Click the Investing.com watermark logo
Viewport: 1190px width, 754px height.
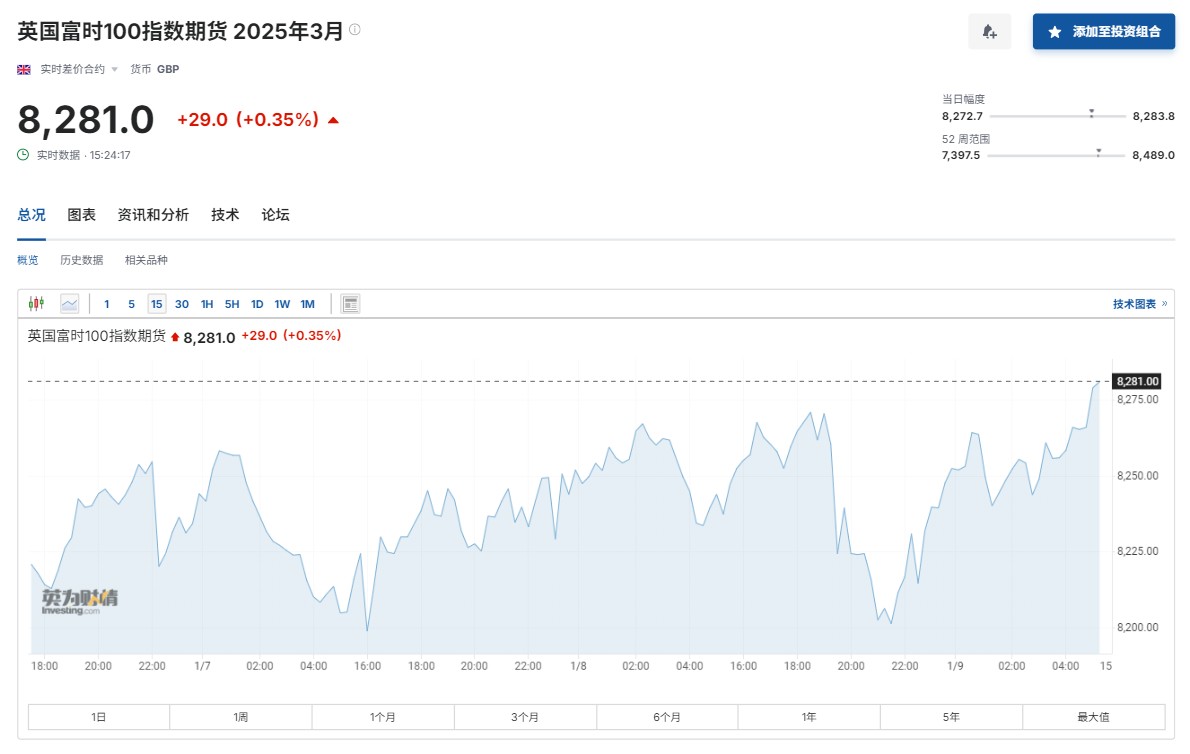click(79, 600)
